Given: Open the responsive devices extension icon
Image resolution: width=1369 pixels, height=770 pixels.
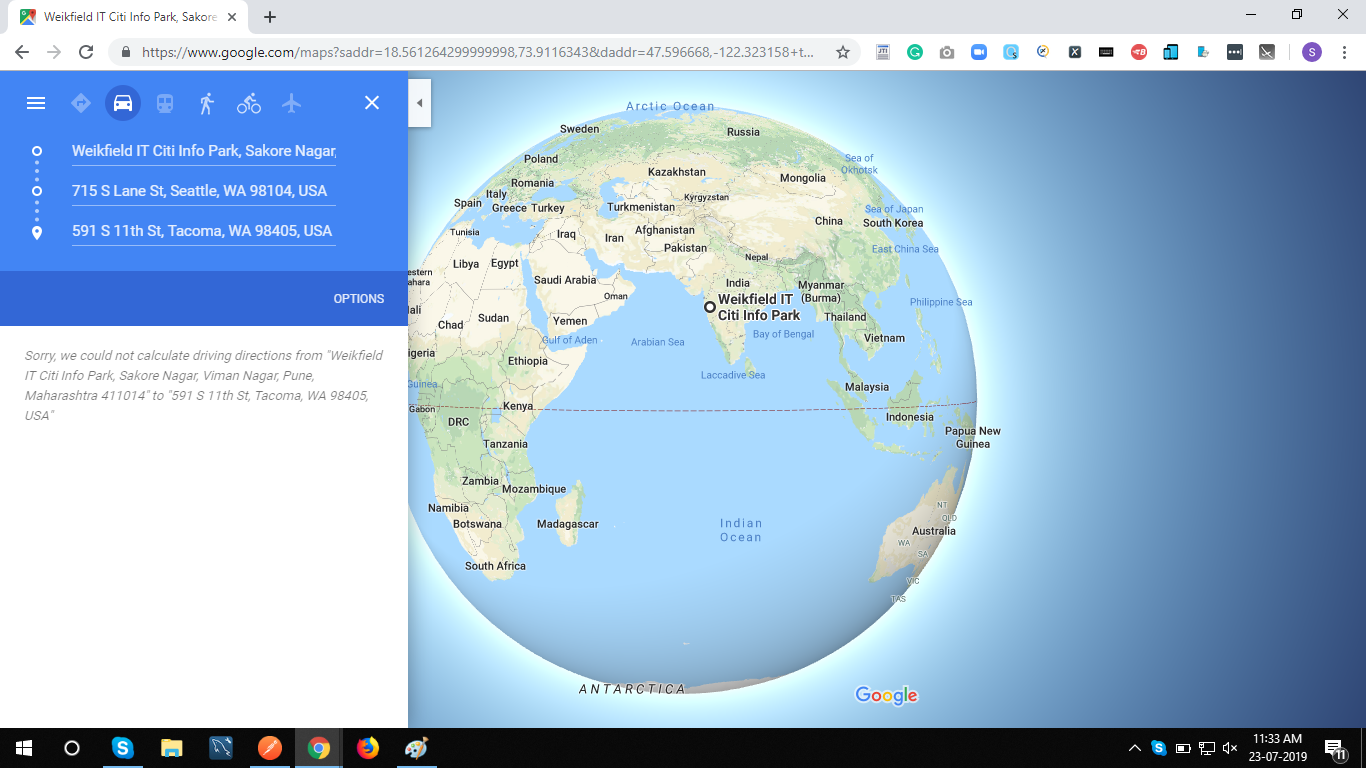Looking at the screenshot, I should click(1171, 52).
